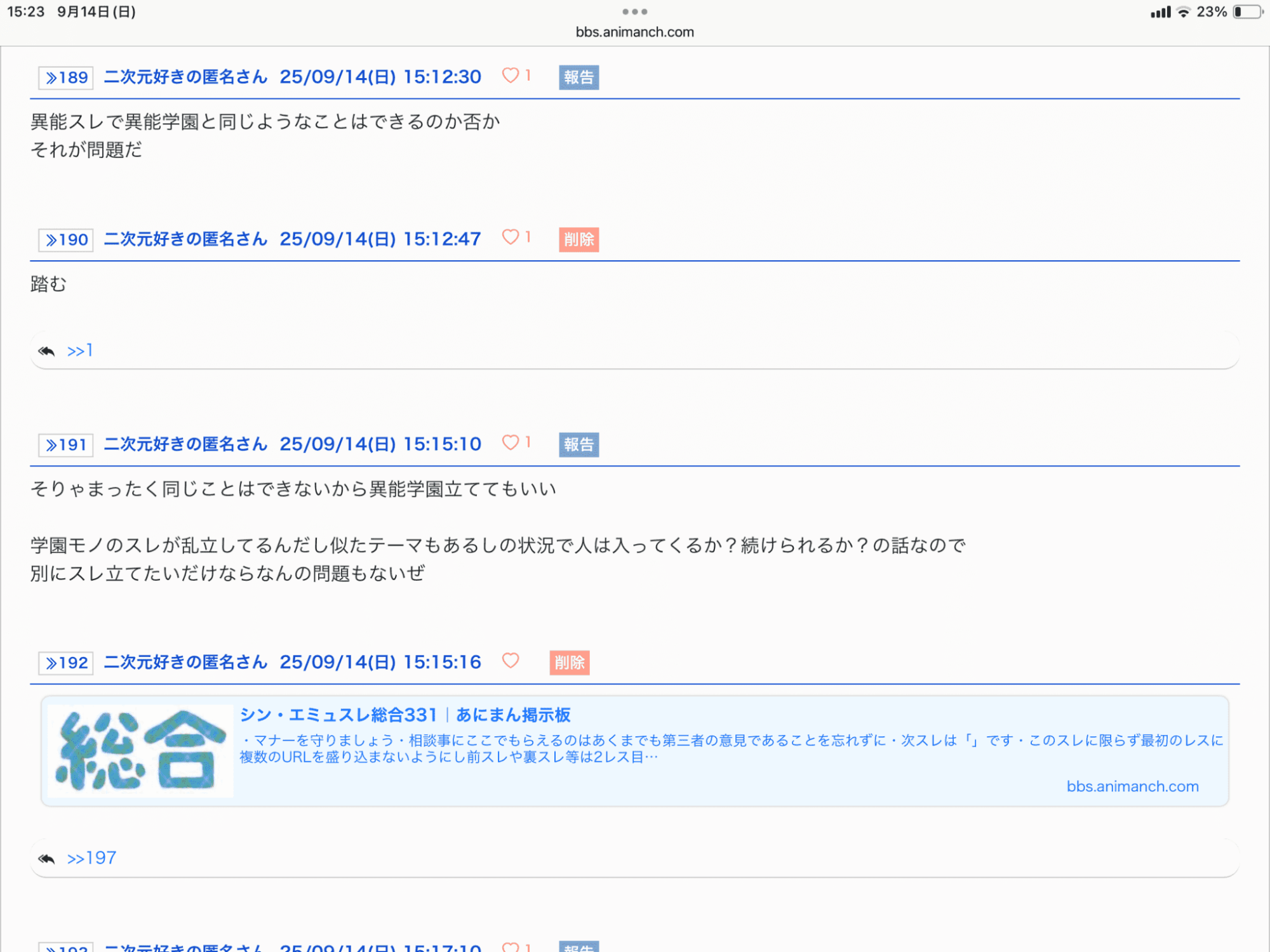Jump to reply >>197
This screenshot has width=1270, height=952.
(x=92, y=859)
